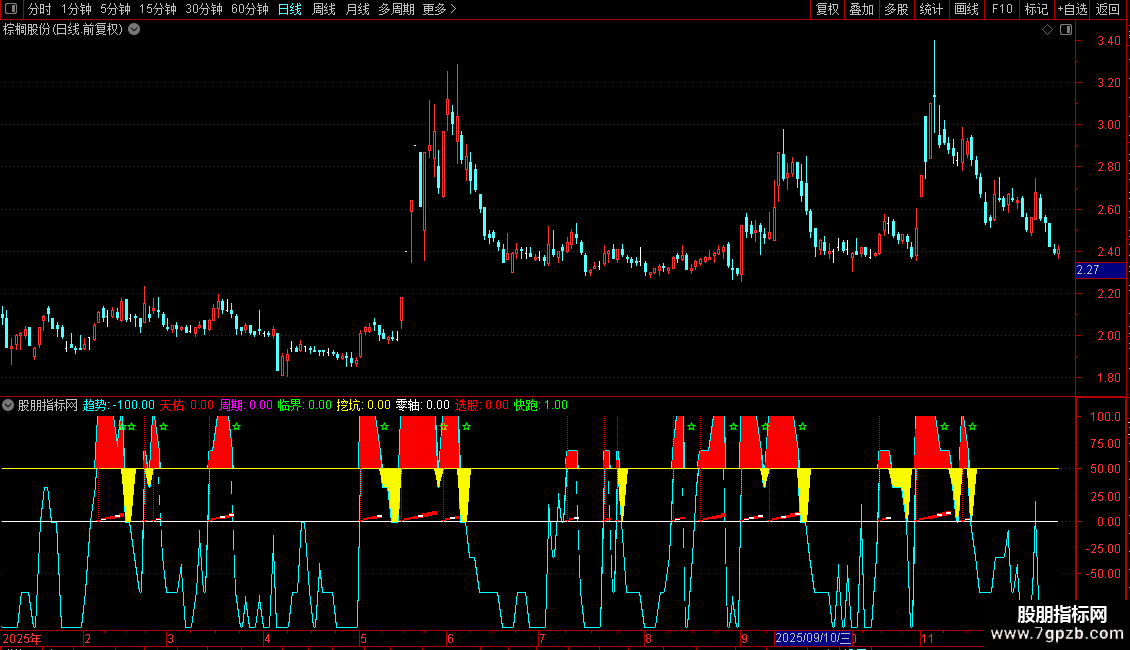The height and width of the screenshot is (650, 1130).
Task: Click the diamond marker icon above chart
Action: click(1048, 30)
